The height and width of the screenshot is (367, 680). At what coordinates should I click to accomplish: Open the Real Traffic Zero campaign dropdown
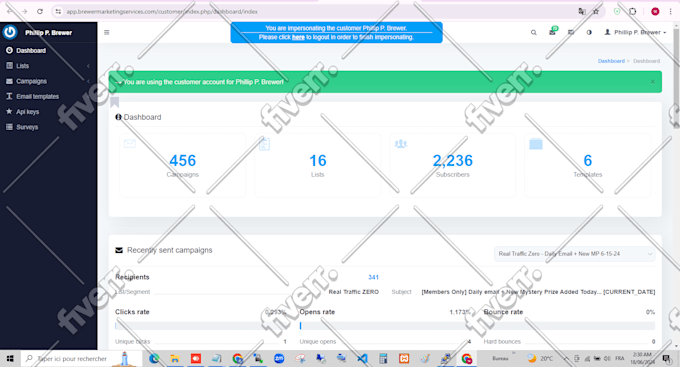(575, 254)
